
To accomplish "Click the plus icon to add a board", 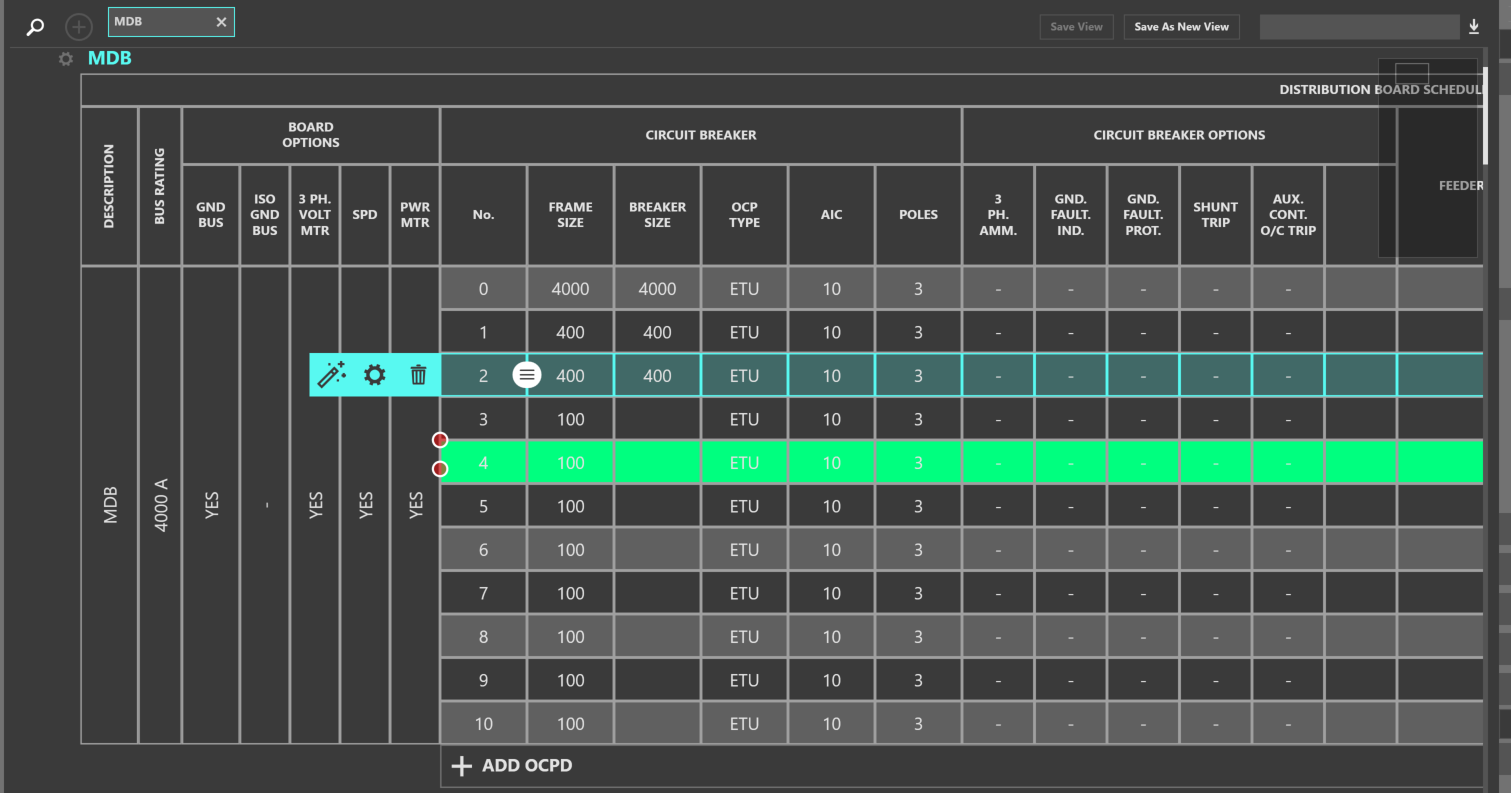I will (78, 26).
